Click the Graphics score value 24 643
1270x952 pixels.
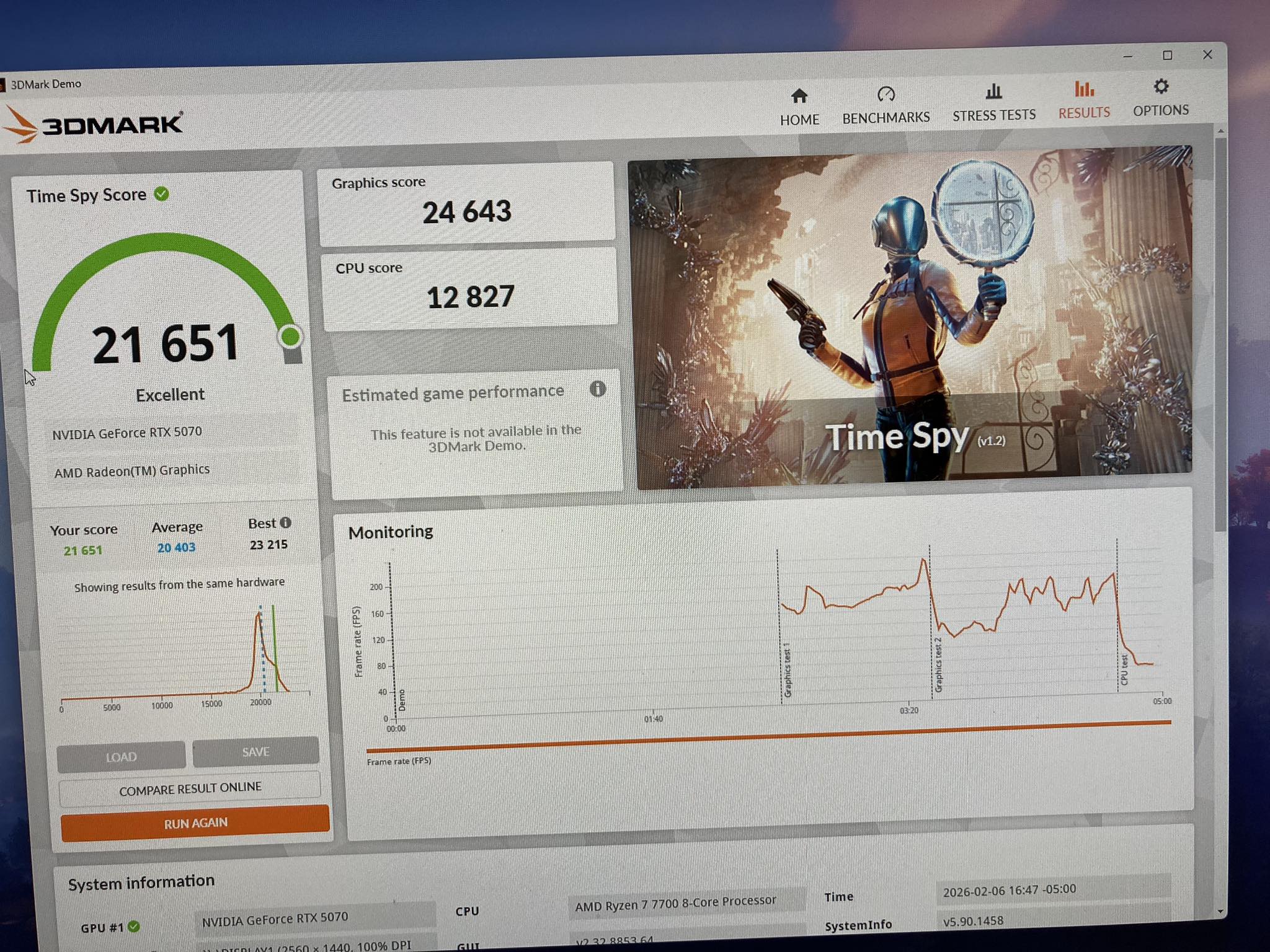[x=467, y=212]
